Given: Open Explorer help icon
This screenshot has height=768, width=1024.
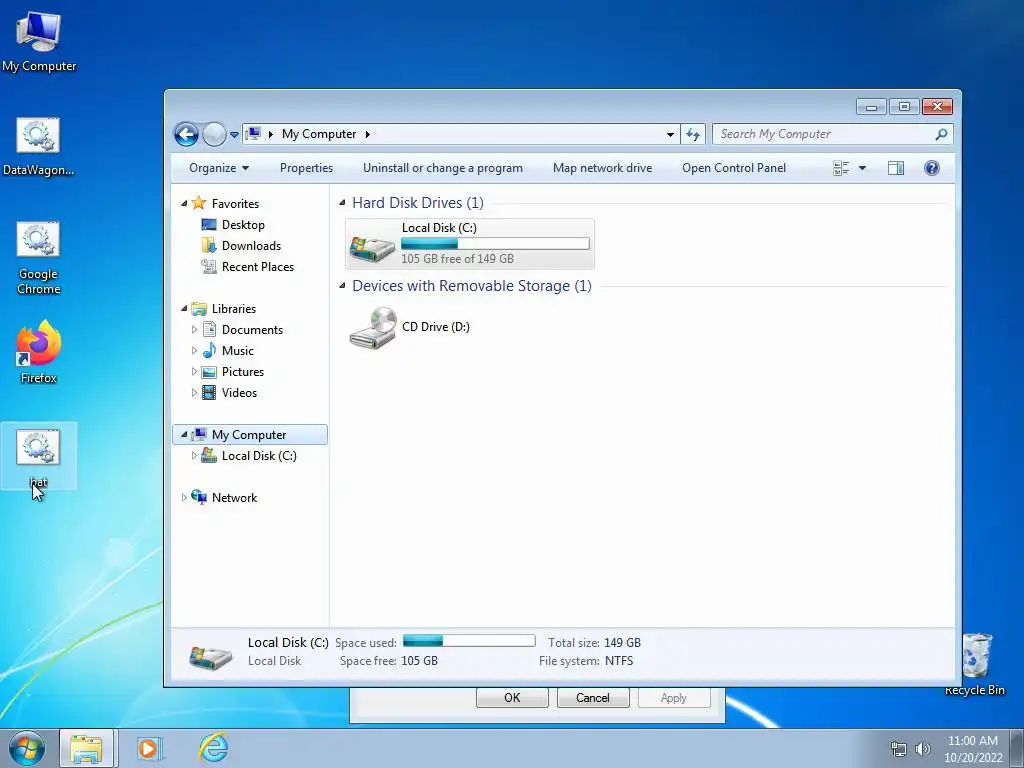Looking at the screenshot, I should pos(932,168).
